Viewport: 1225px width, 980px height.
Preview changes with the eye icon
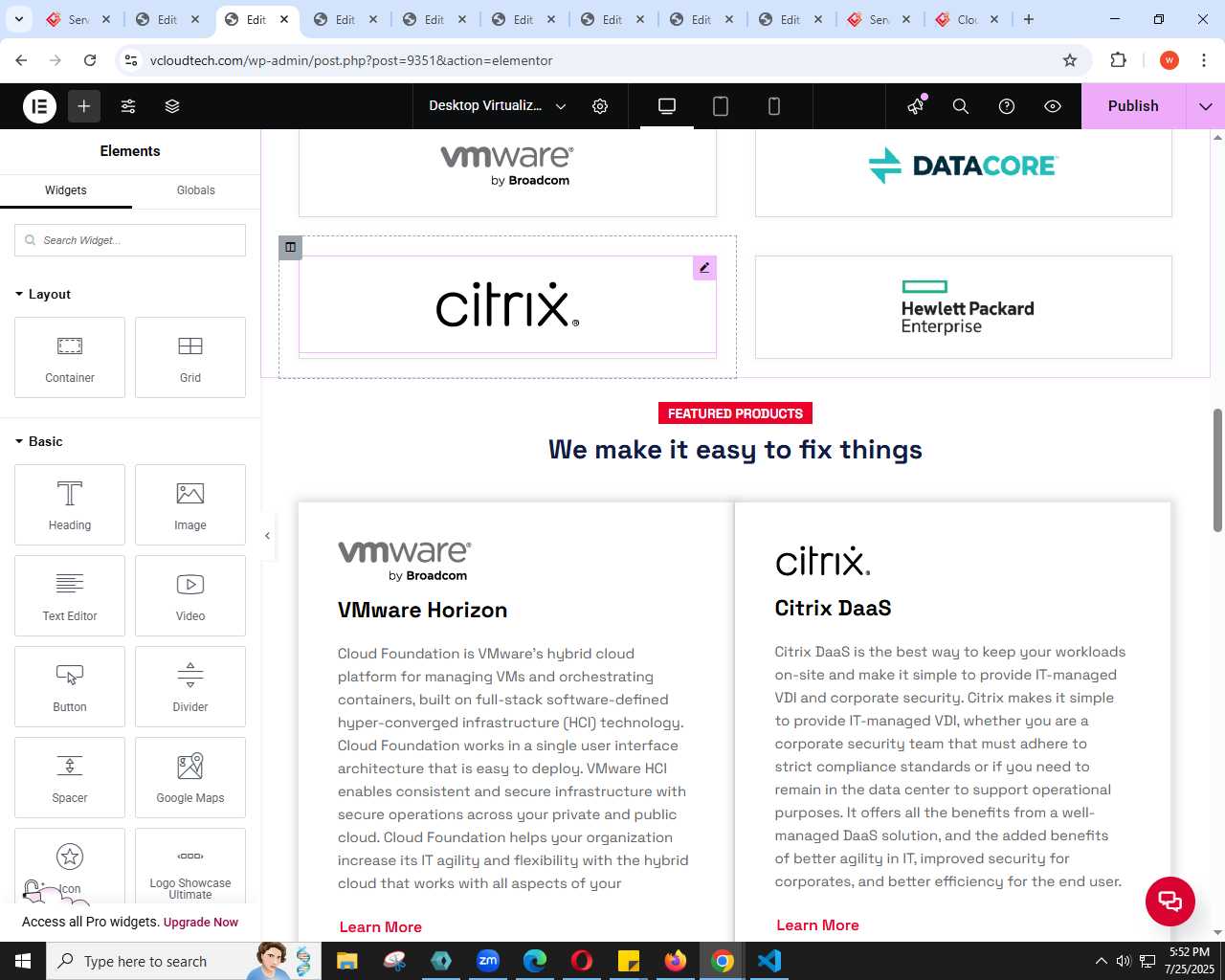(x=1053, y=106)
